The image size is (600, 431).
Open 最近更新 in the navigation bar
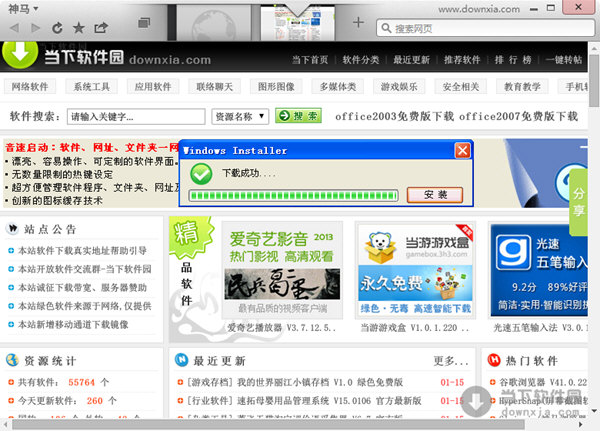click(x=411, y=60)
